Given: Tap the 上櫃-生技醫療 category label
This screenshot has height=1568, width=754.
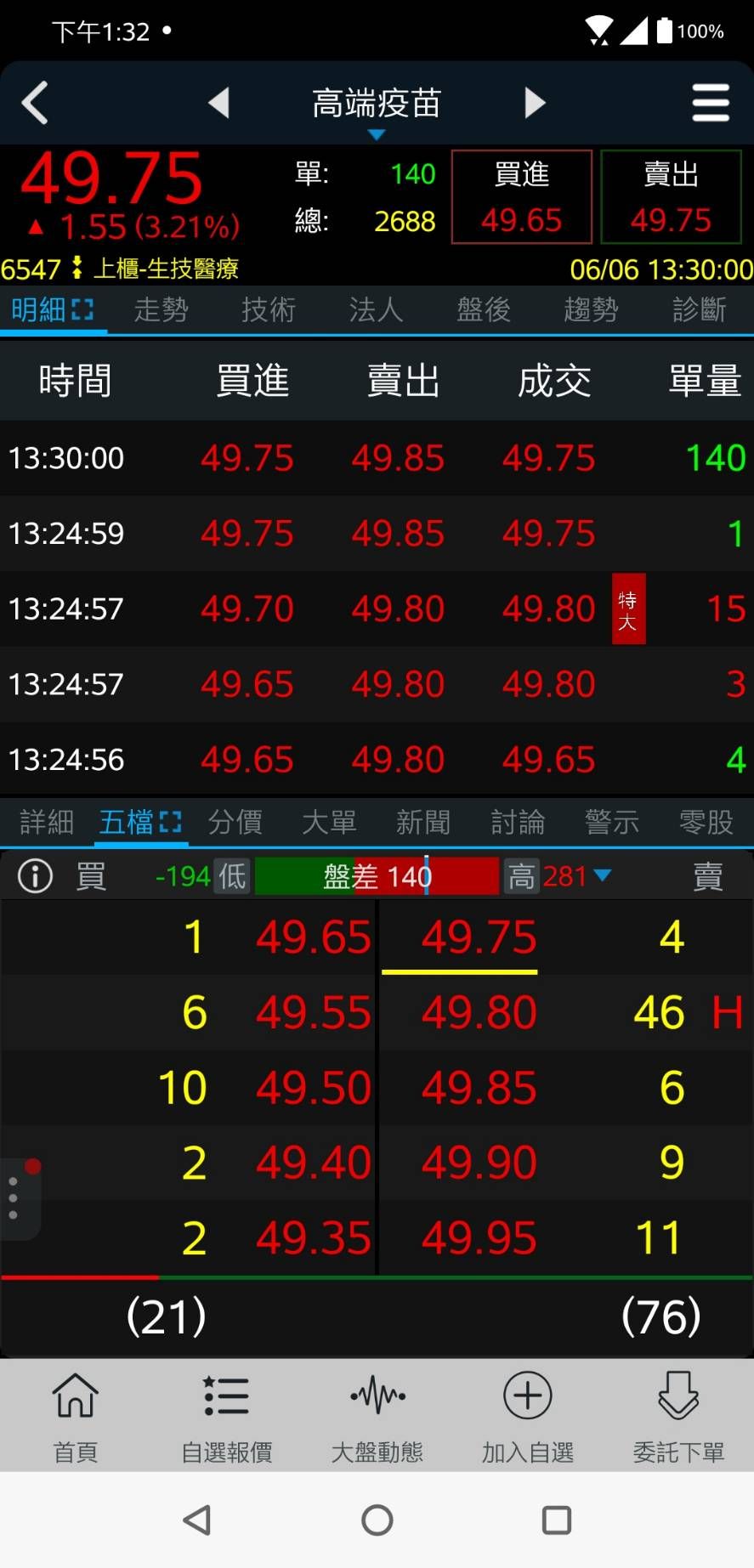Looking at the screenshot, I should [166, 269].
